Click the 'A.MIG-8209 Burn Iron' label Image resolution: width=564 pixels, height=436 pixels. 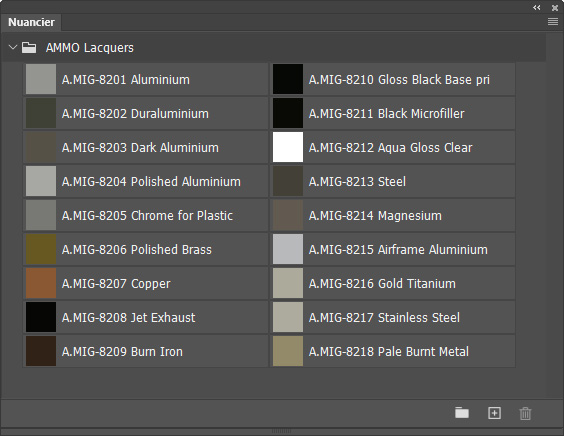tap(122, 351)
